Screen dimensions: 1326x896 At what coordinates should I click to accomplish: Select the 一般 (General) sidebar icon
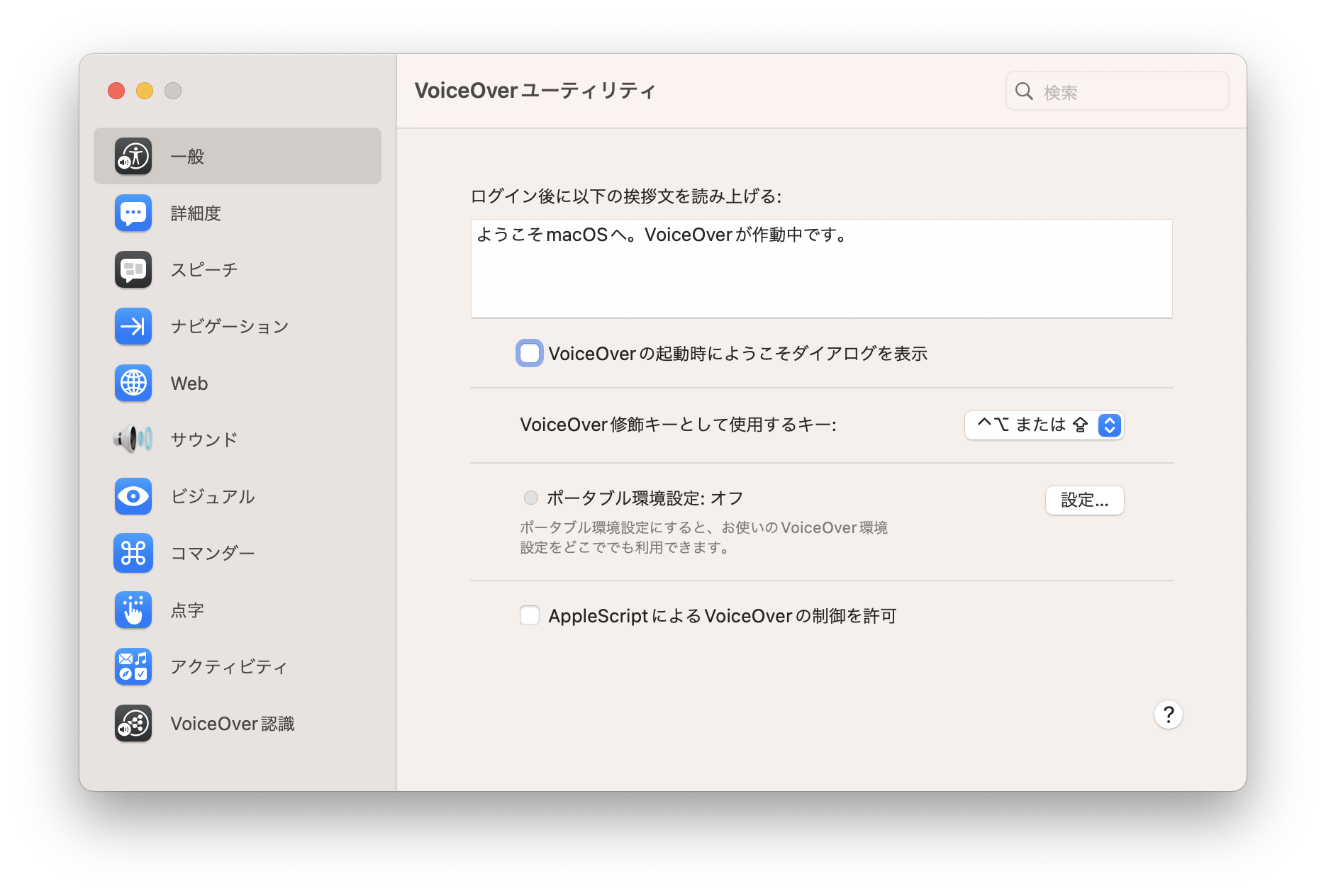point(133,156)
